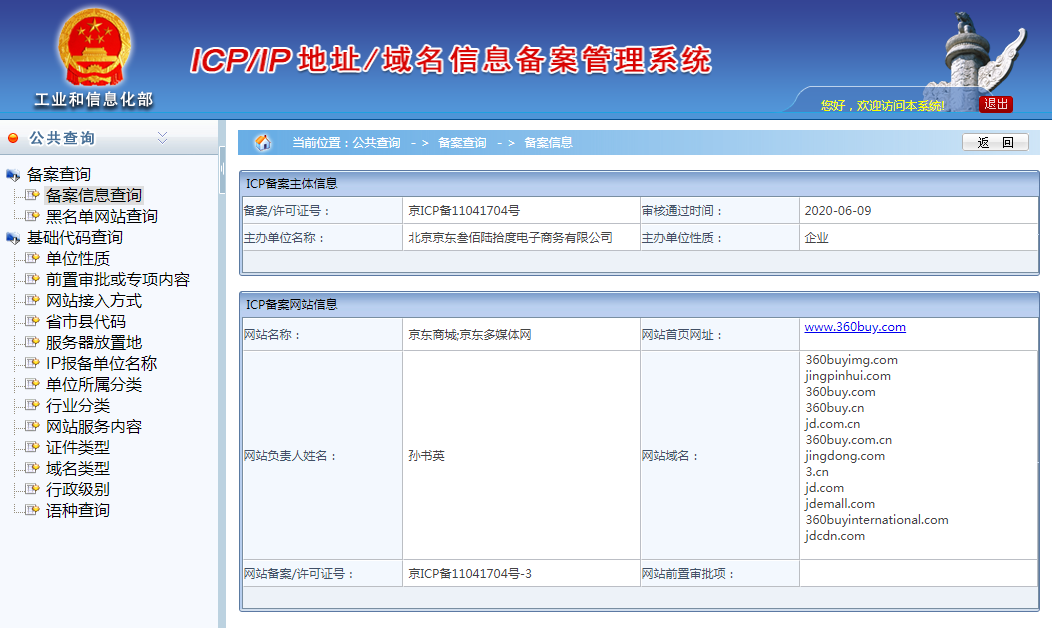Click the site name 京东商城;京东多媒体网

coord(470,334)
